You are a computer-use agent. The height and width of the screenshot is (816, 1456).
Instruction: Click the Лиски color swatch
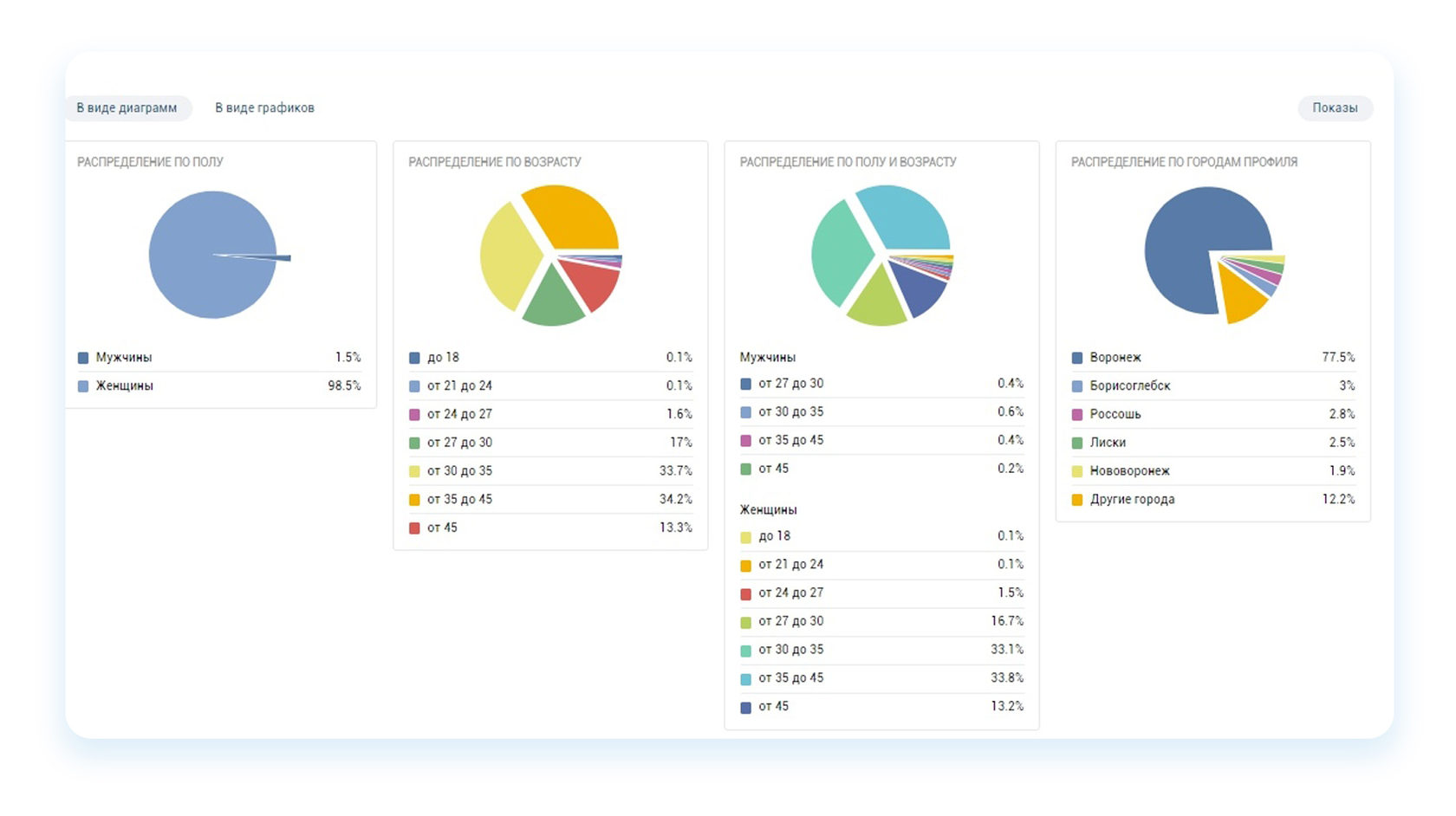point(1077,444)
